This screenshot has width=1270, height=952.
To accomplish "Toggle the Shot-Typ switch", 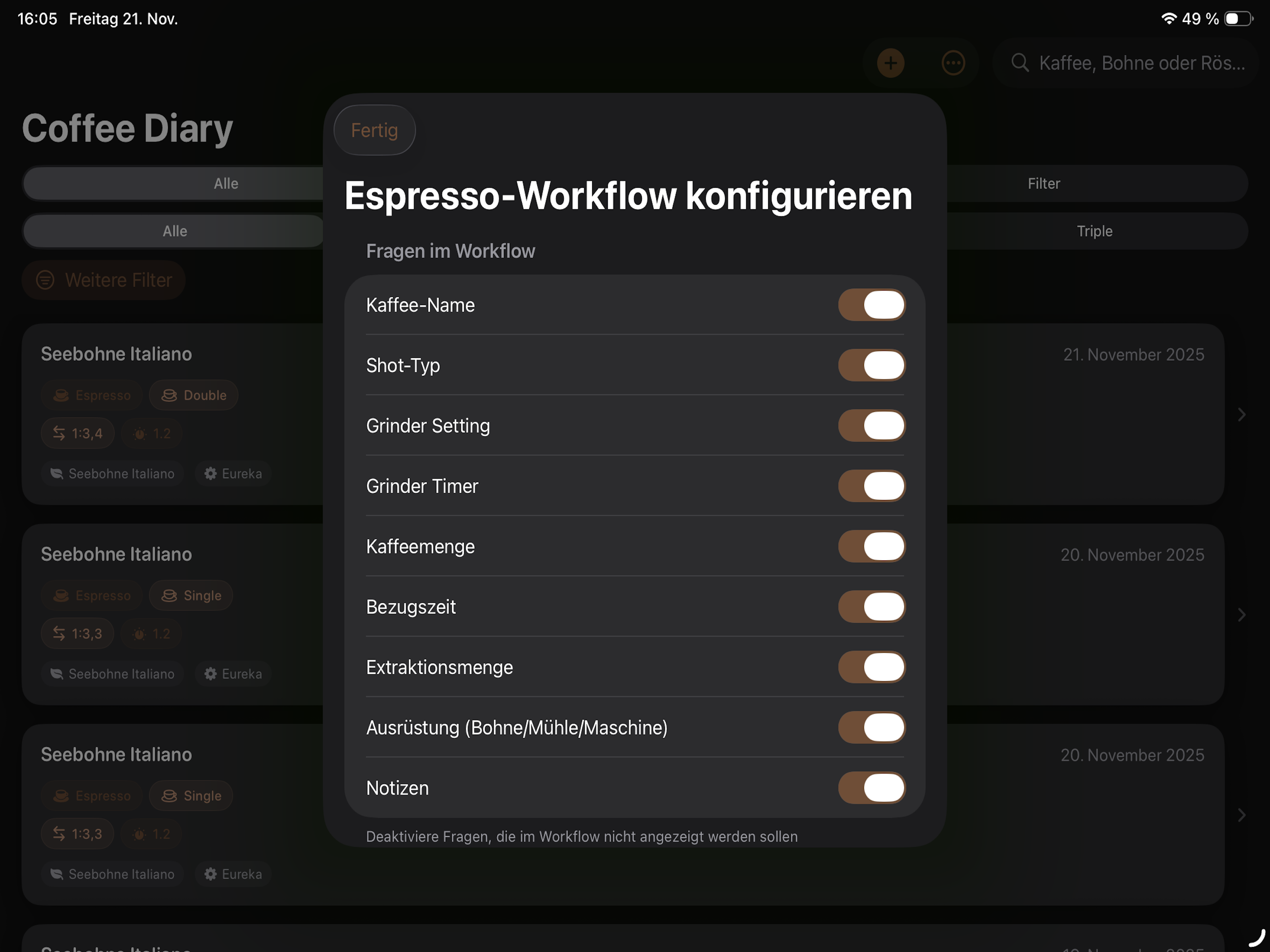I will click(872, 365).
